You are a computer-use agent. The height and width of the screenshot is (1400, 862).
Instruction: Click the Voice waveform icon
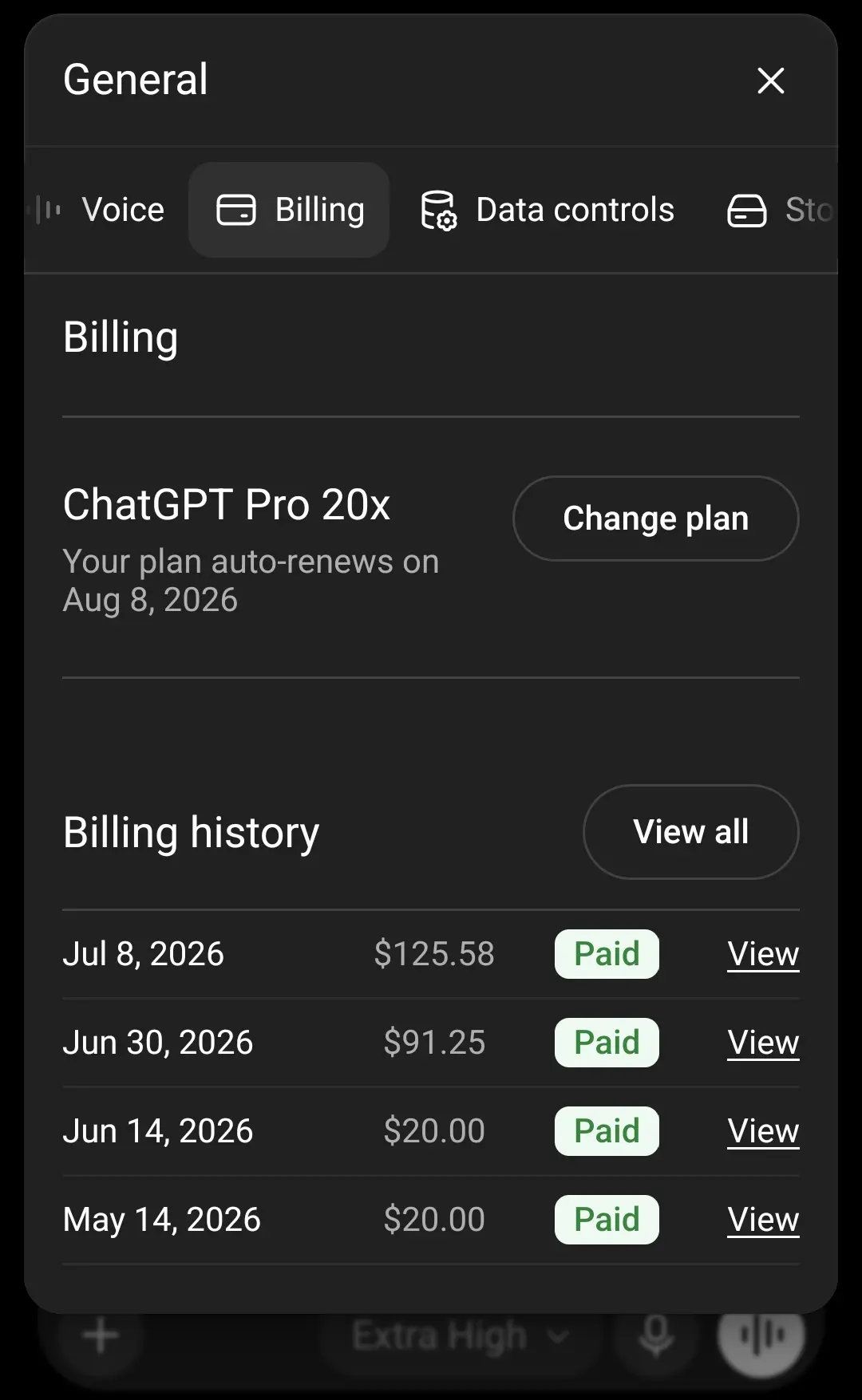click(48, 210)
